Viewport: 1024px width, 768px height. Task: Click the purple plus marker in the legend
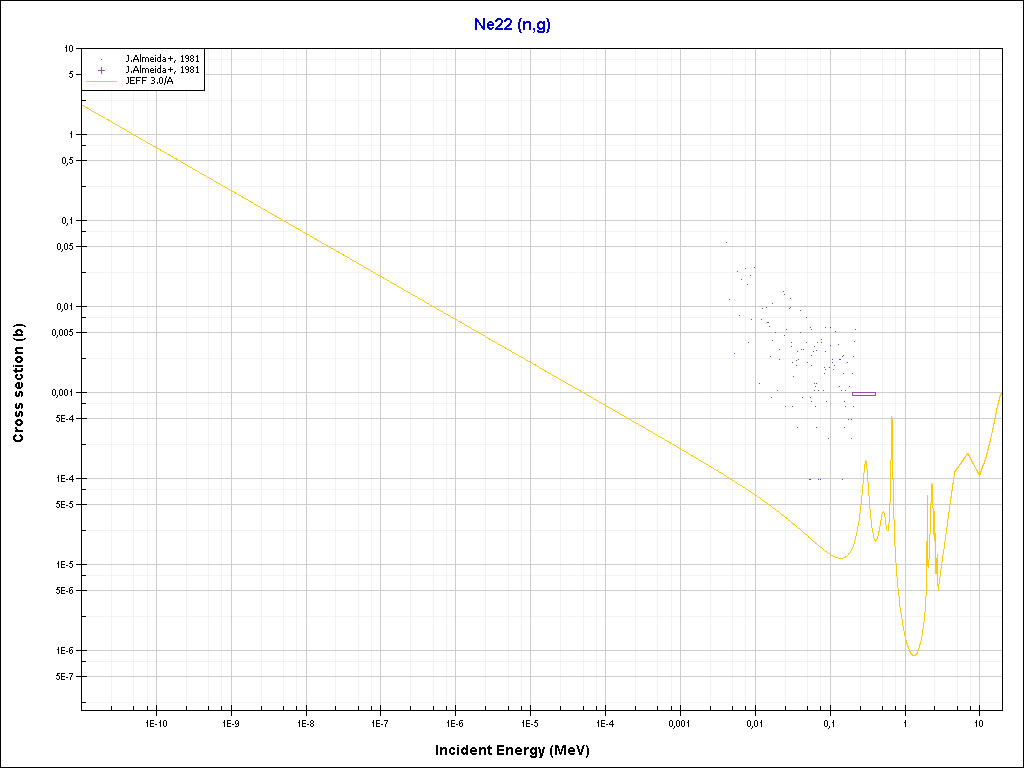tap(102, 70)
